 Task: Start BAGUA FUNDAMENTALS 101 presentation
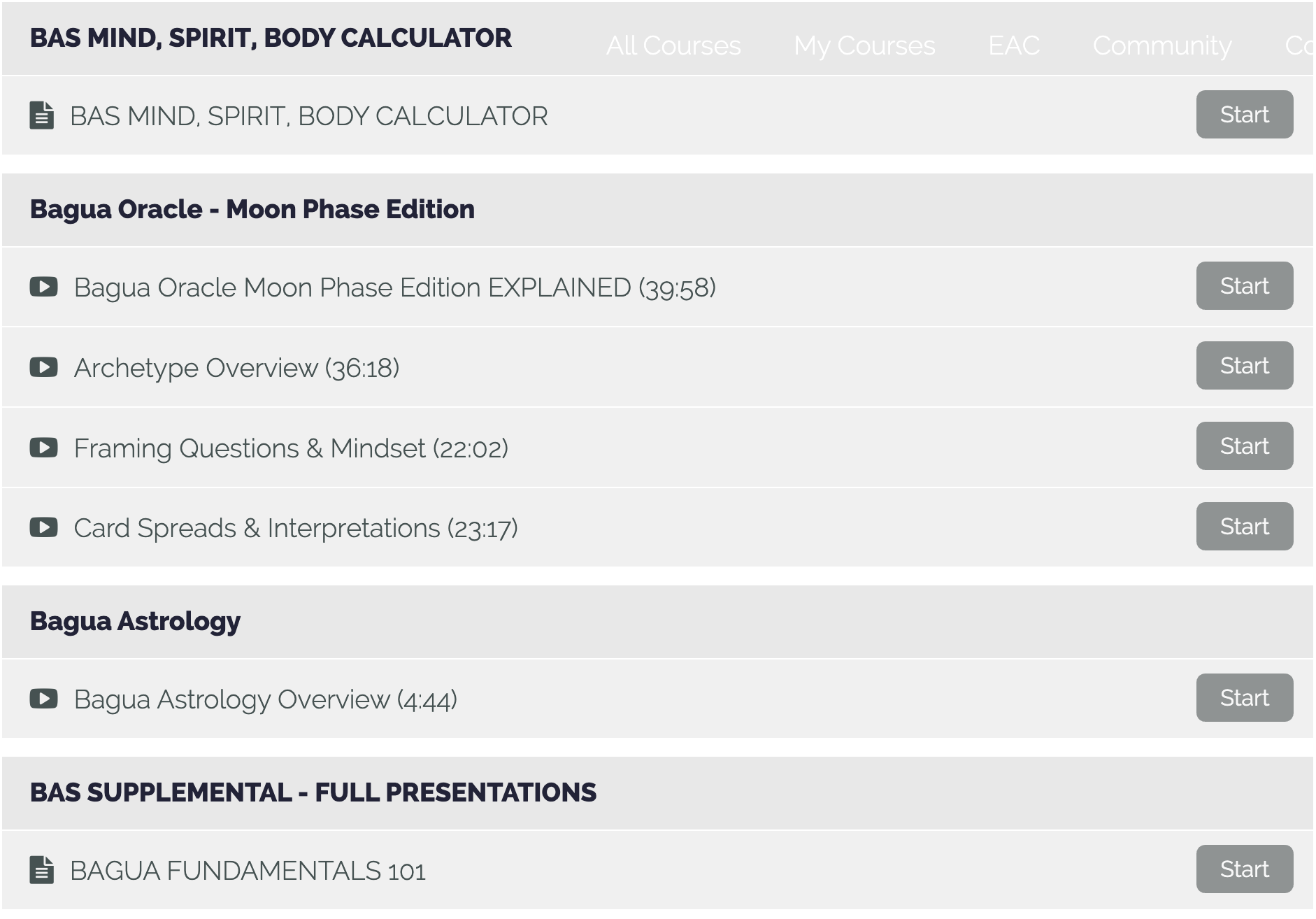click(1244, 869)
